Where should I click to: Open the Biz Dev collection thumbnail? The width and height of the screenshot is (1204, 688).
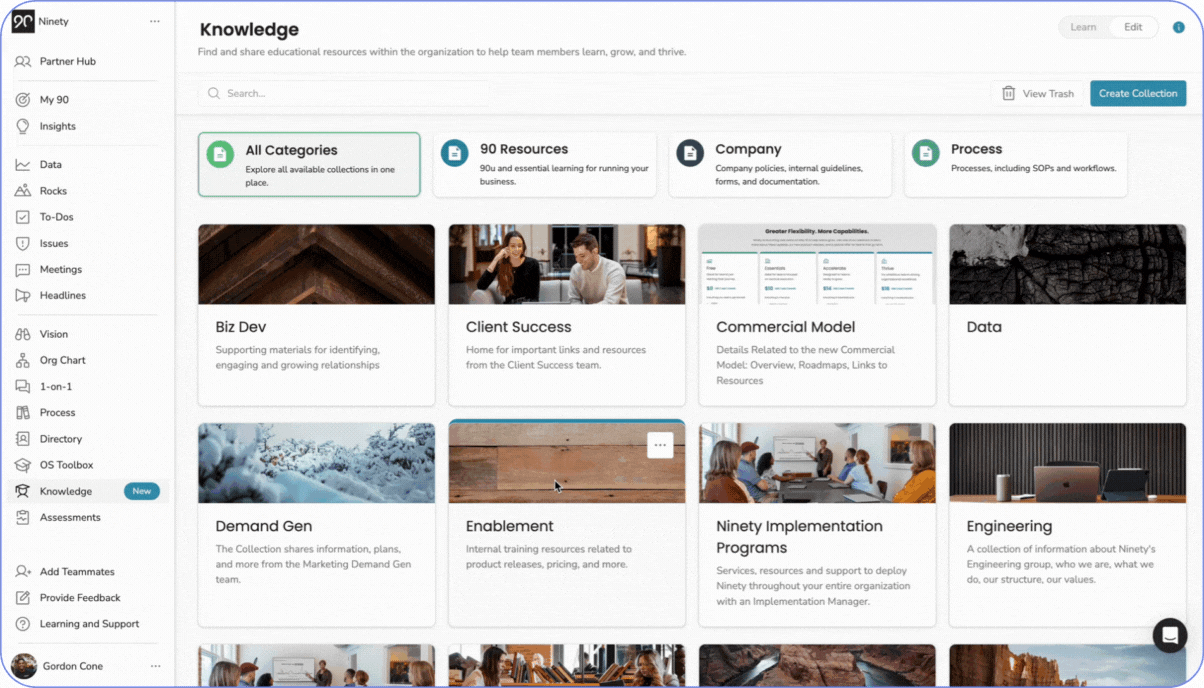(x=316, y=264)
